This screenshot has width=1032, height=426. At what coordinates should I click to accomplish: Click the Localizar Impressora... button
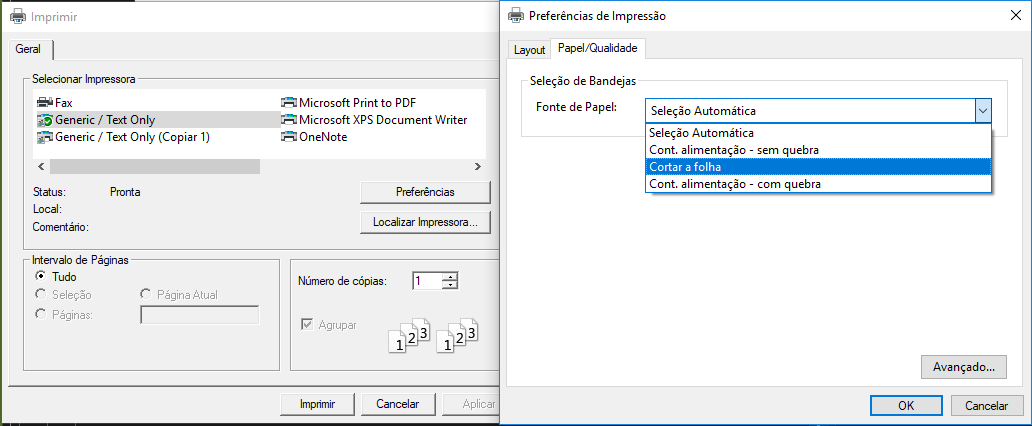click(x=425, y=223)
